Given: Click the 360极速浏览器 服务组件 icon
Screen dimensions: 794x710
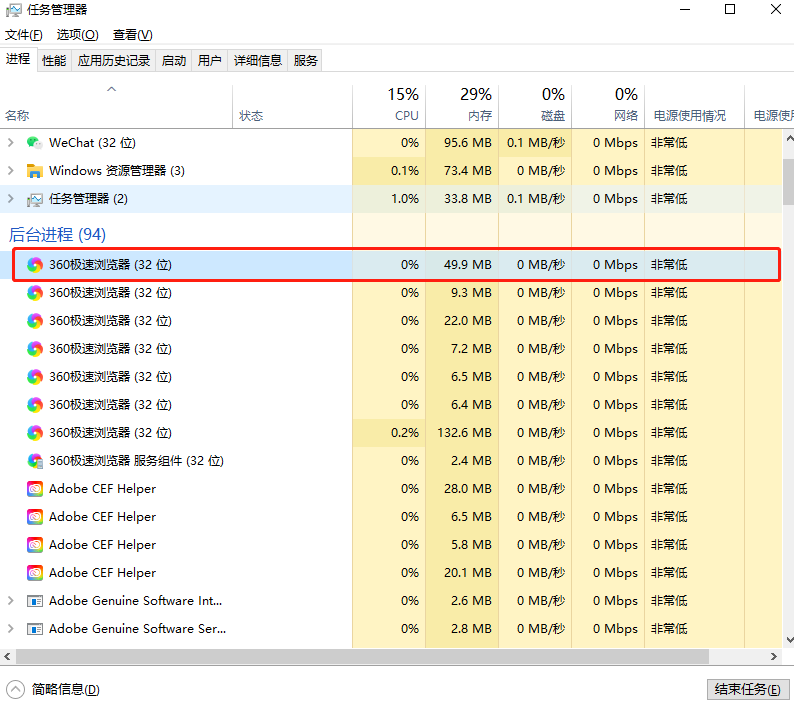Looking at the screenshot, I should pos(35,461).
